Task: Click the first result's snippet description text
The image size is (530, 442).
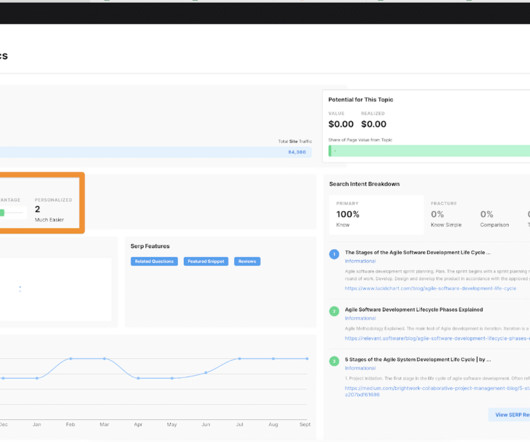Action: [437, 275]
